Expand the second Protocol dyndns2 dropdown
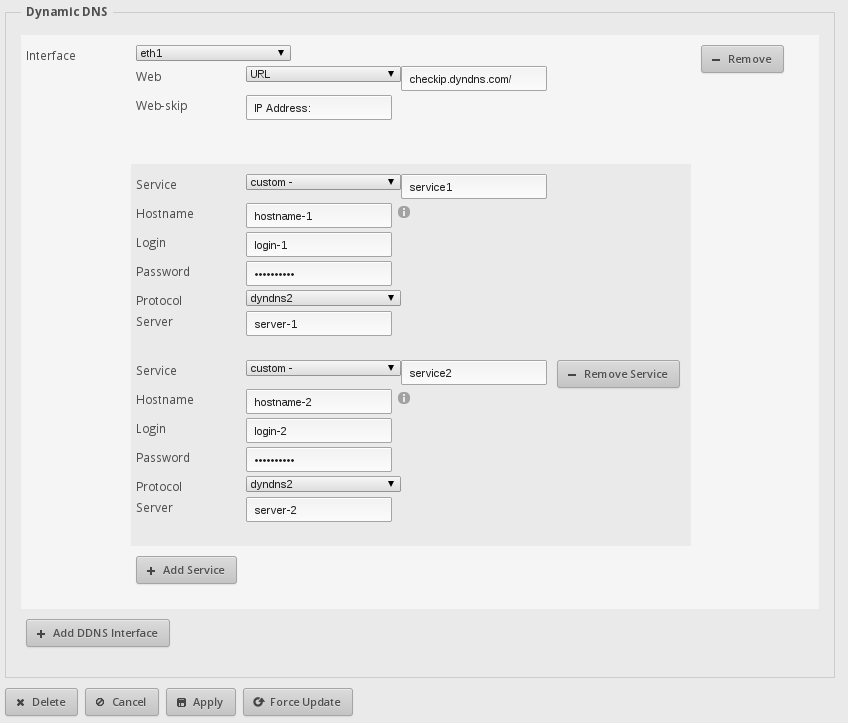 pos(323,484)
